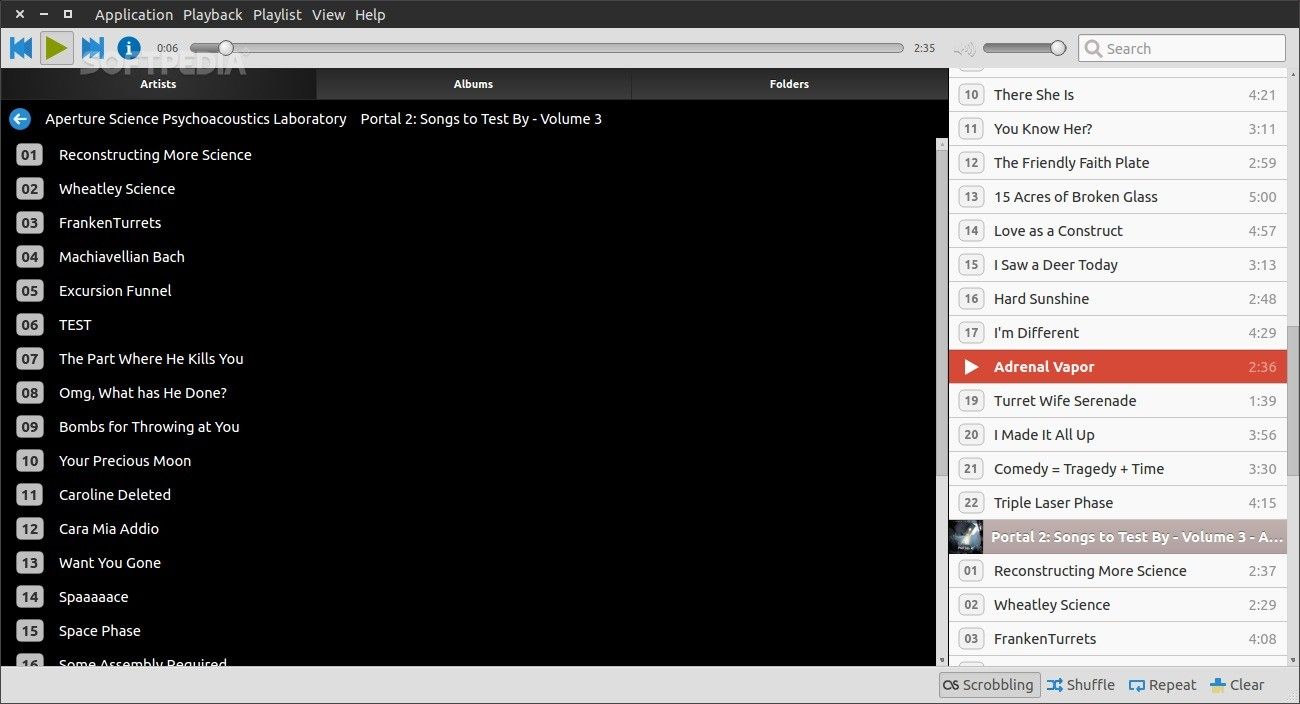Open the View menu
Image resolution: width=1300 pixels, height=704 pixels.
(328, 15)
